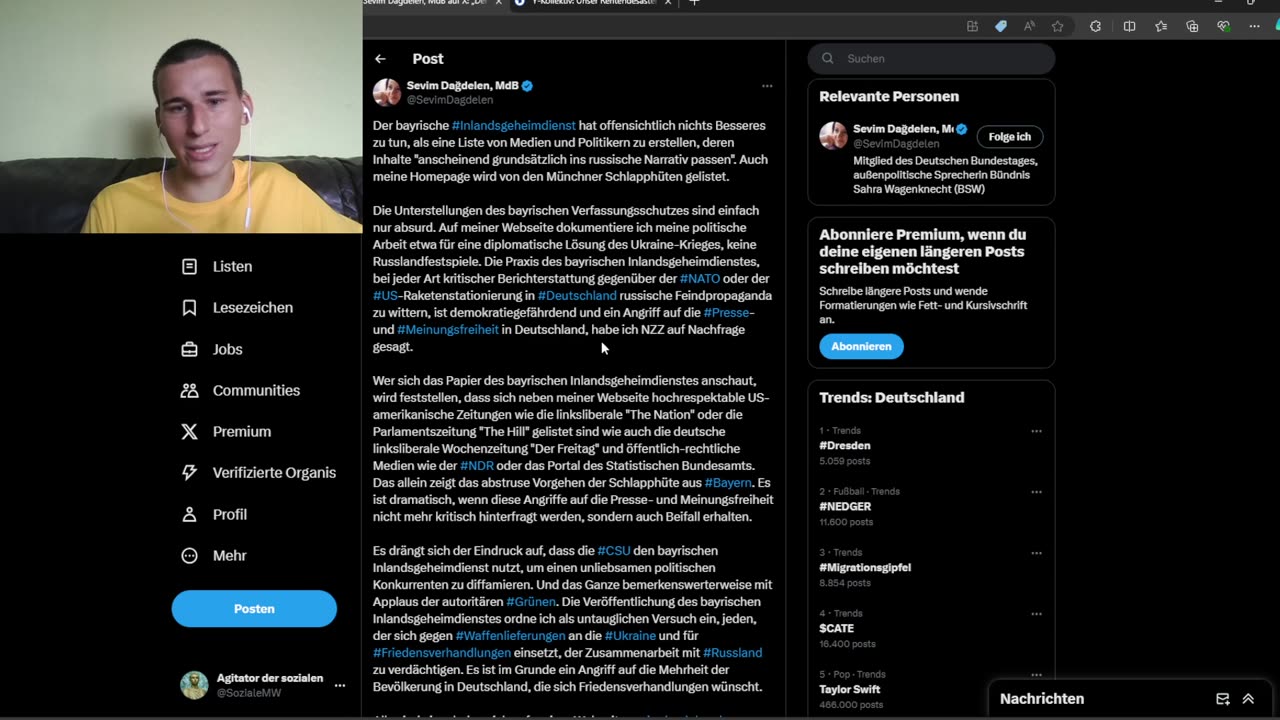
Task: Click the Agitator der sozialen account avatar
Action: click(194, 685)
